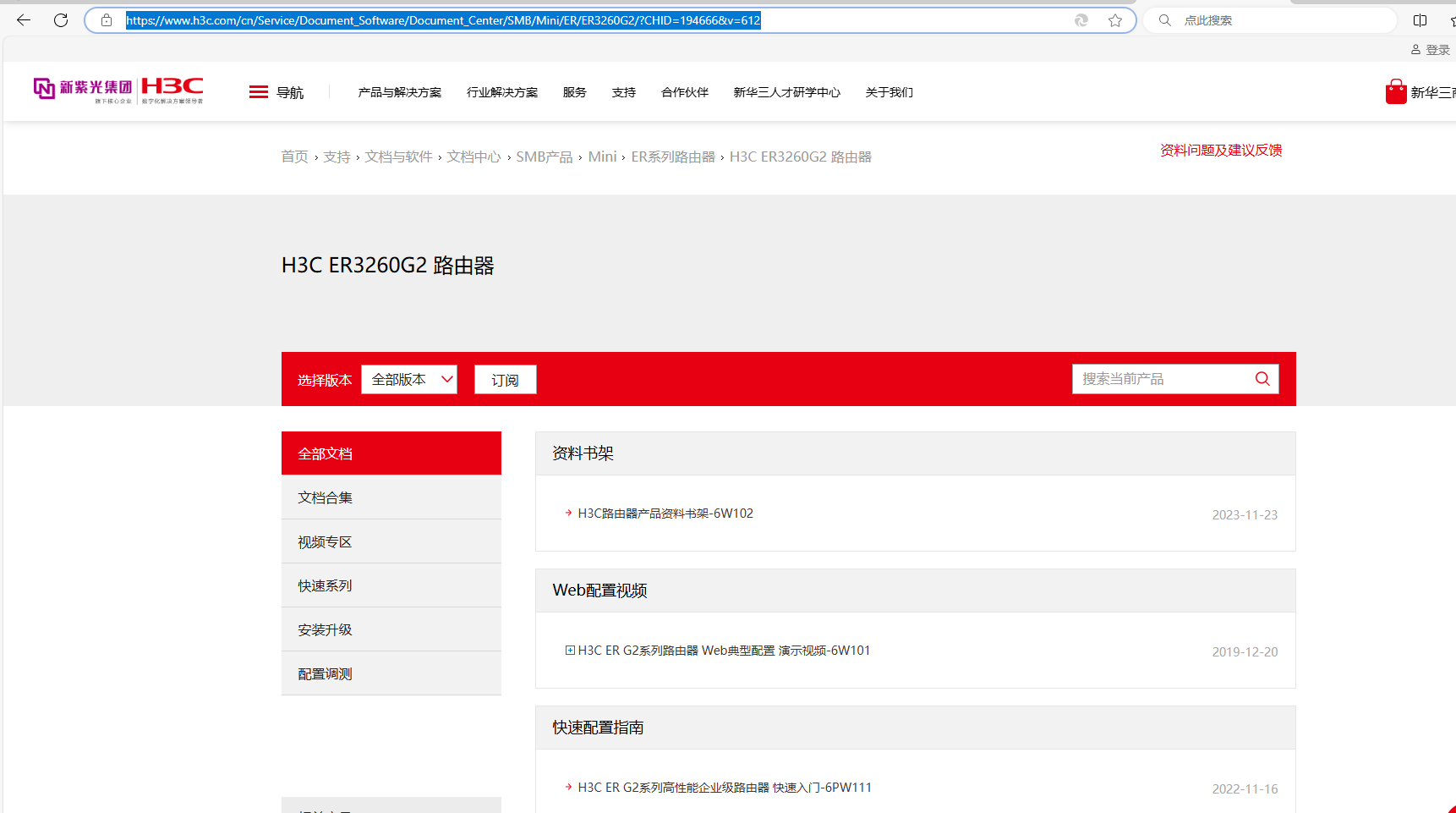
Task: Select 快速系列 sidebar tab
Action: pos(391,585)
